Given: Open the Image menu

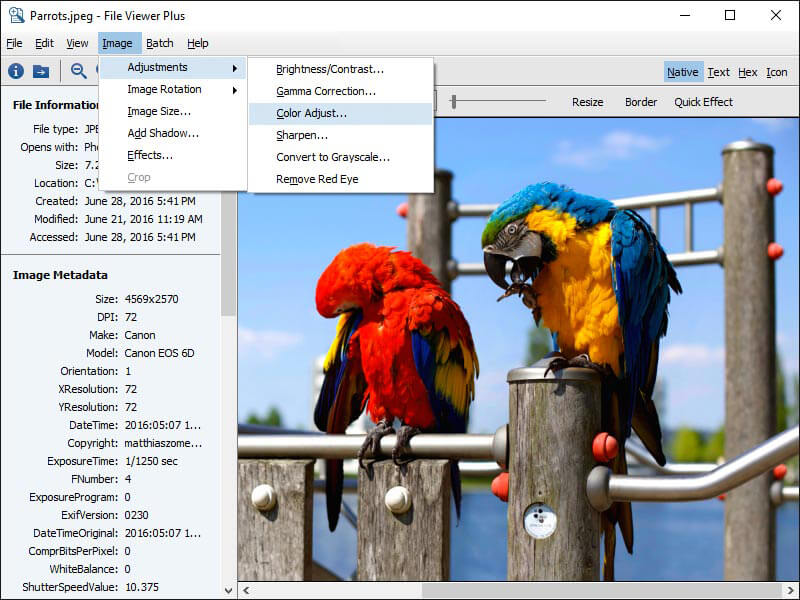Looking at the screenshot, I should point(117,43).
